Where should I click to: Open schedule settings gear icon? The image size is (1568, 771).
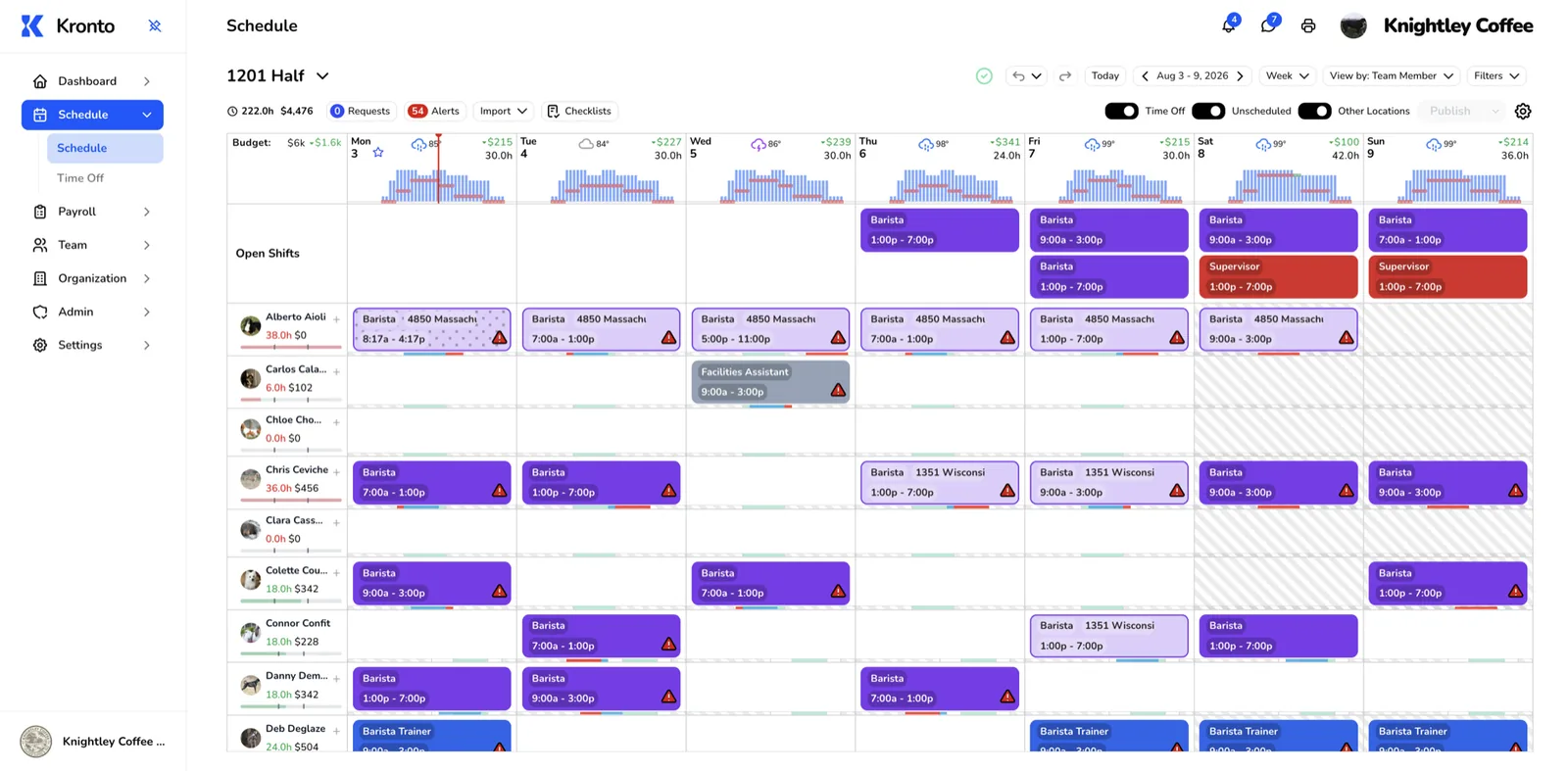(1523, 112)
